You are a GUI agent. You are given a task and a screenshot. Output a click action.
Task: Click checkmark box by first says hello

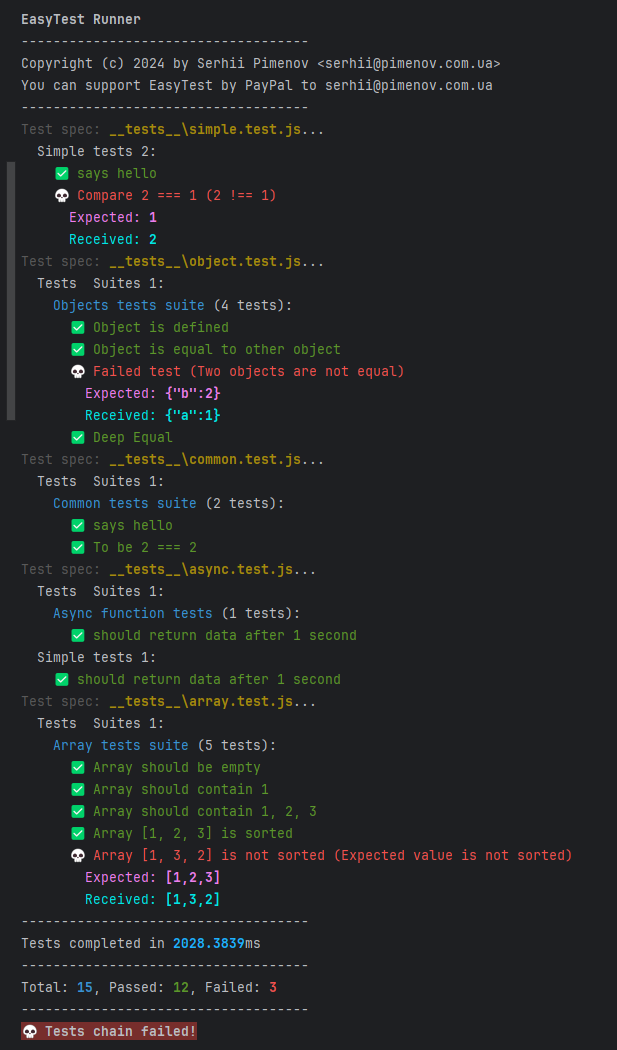(62, 173)
